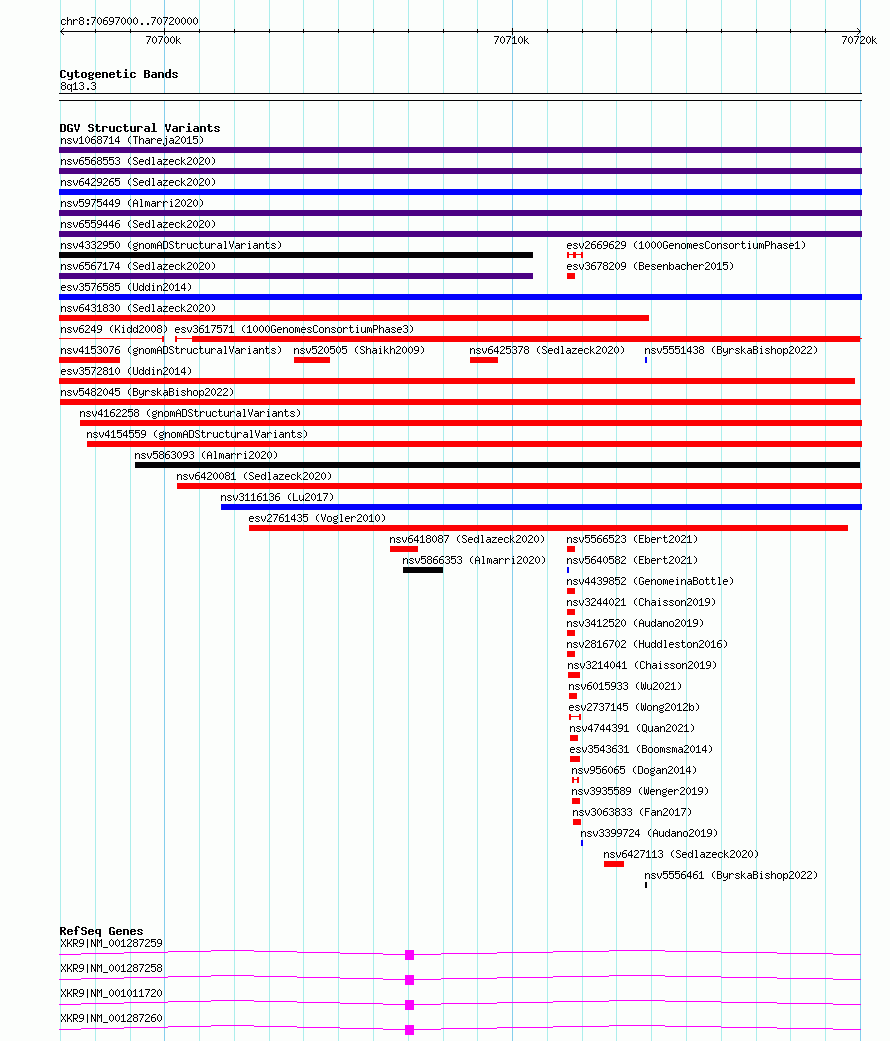Click nsv4153076 (gnomADStructuralVariants) label
Viewport: 890px width, 1041px height.
point(171,351)
